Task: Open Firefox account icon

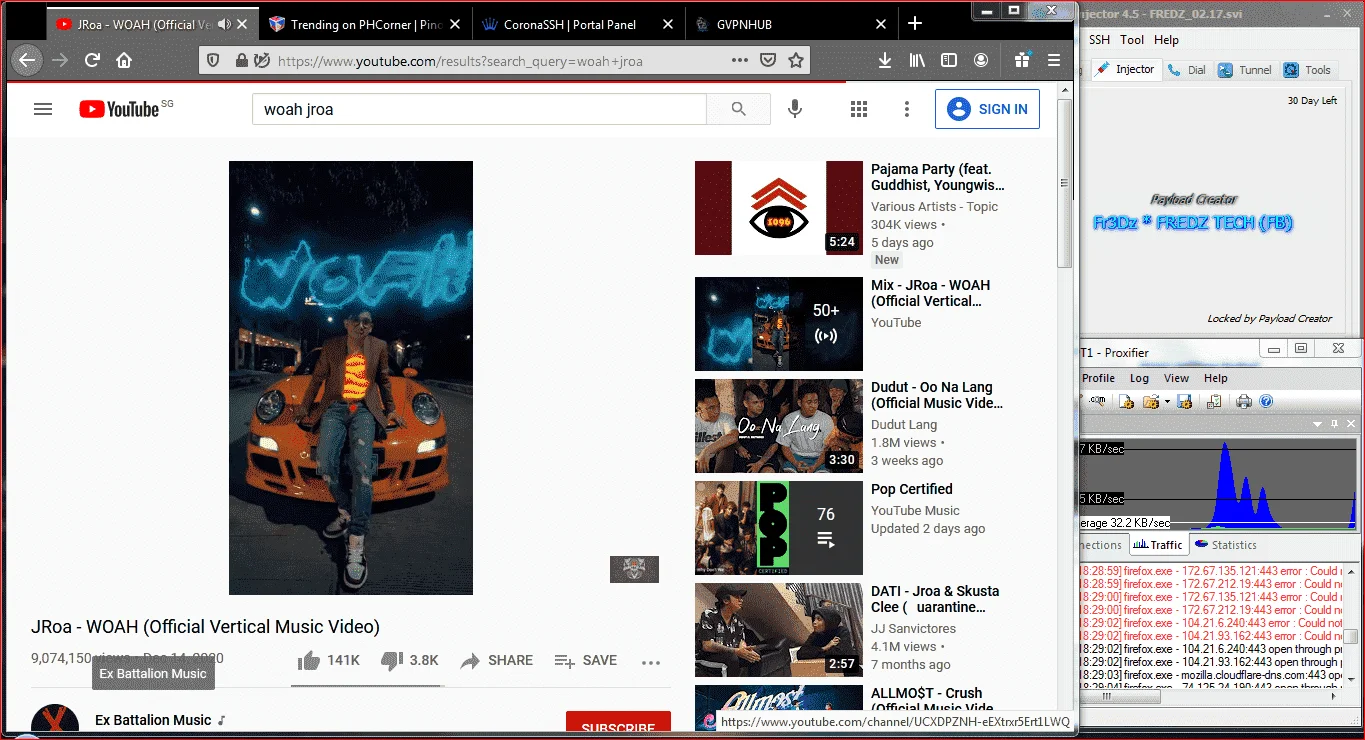Action: [x=981, y=61]
